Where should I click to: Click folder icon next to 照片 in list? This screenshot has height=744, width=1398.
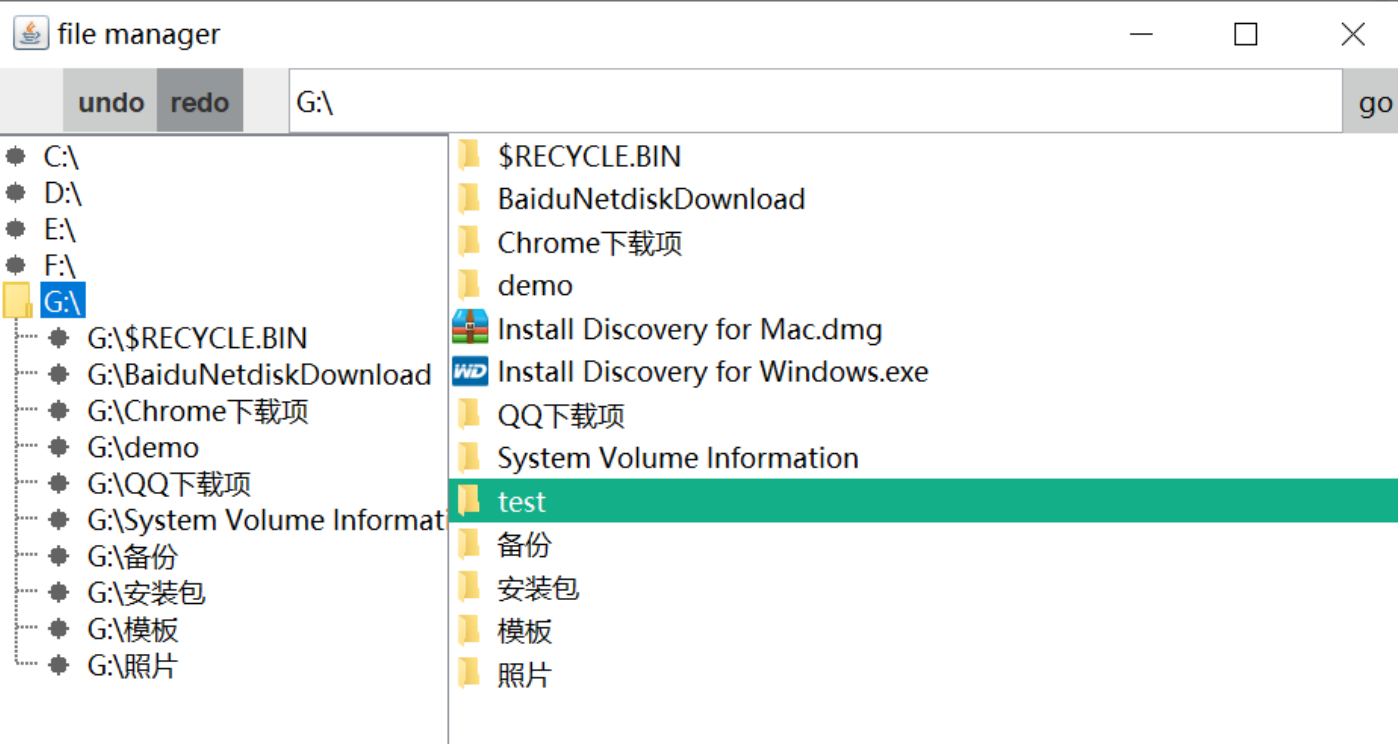(469, 674)
